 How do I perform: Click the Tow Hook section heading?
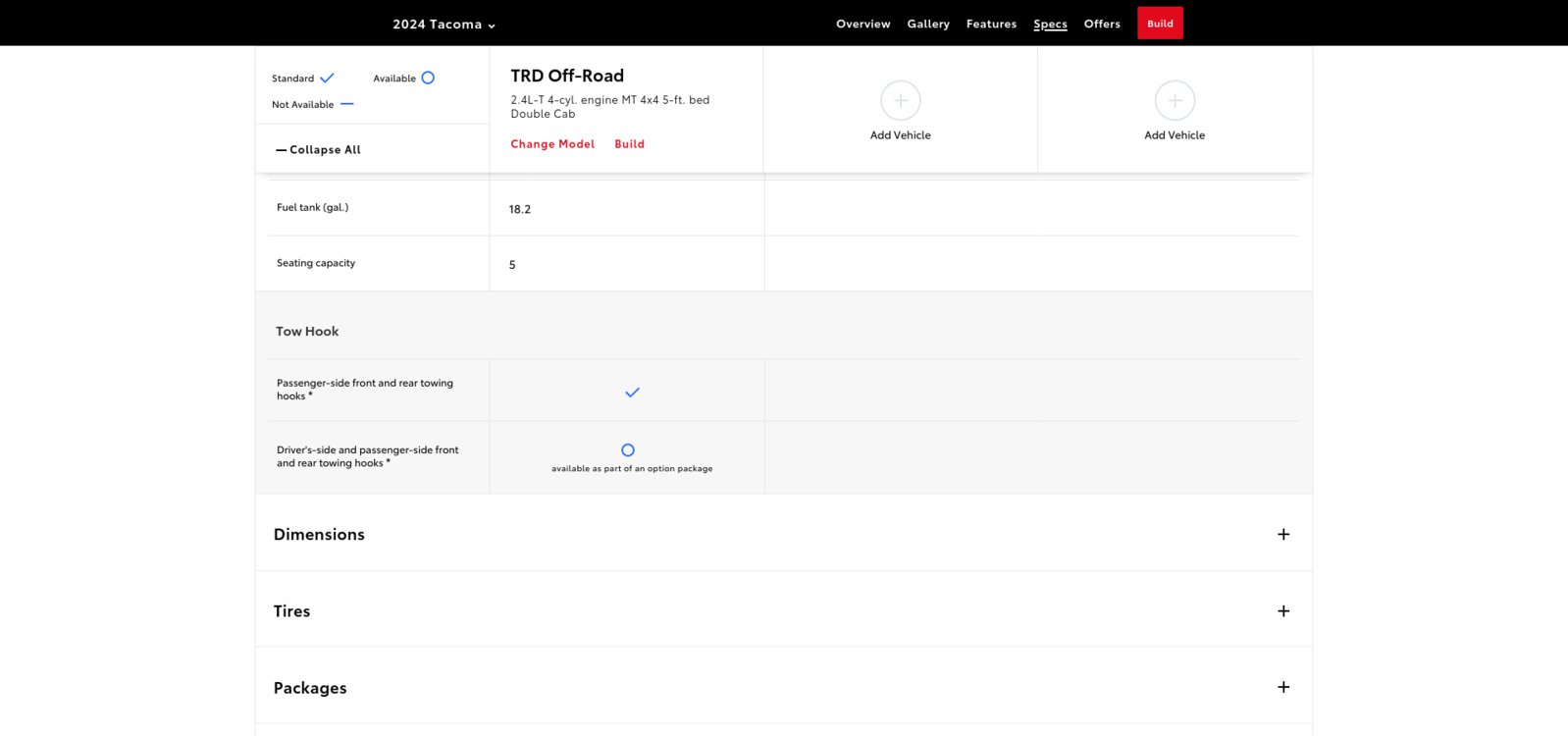click(307, 332)
